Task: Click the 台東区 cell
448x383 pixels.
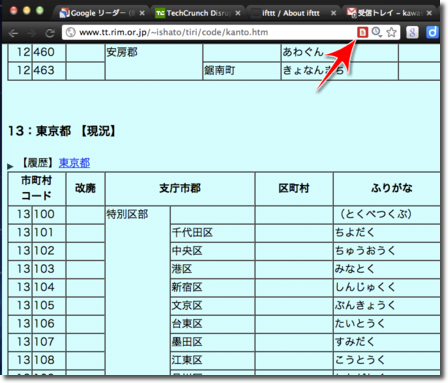Action: [x=212, y=324]
